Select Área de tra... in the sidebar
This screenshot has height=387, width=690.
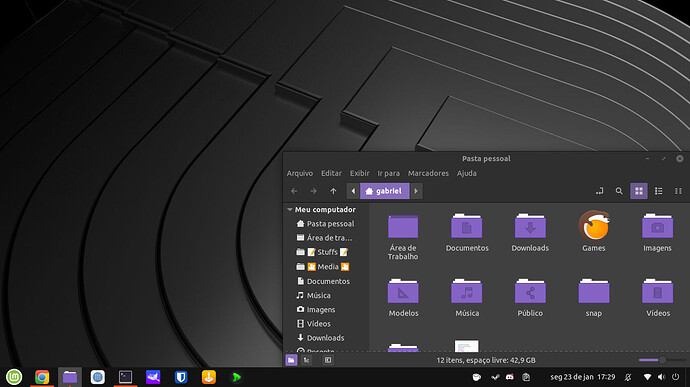coord(326,238)
